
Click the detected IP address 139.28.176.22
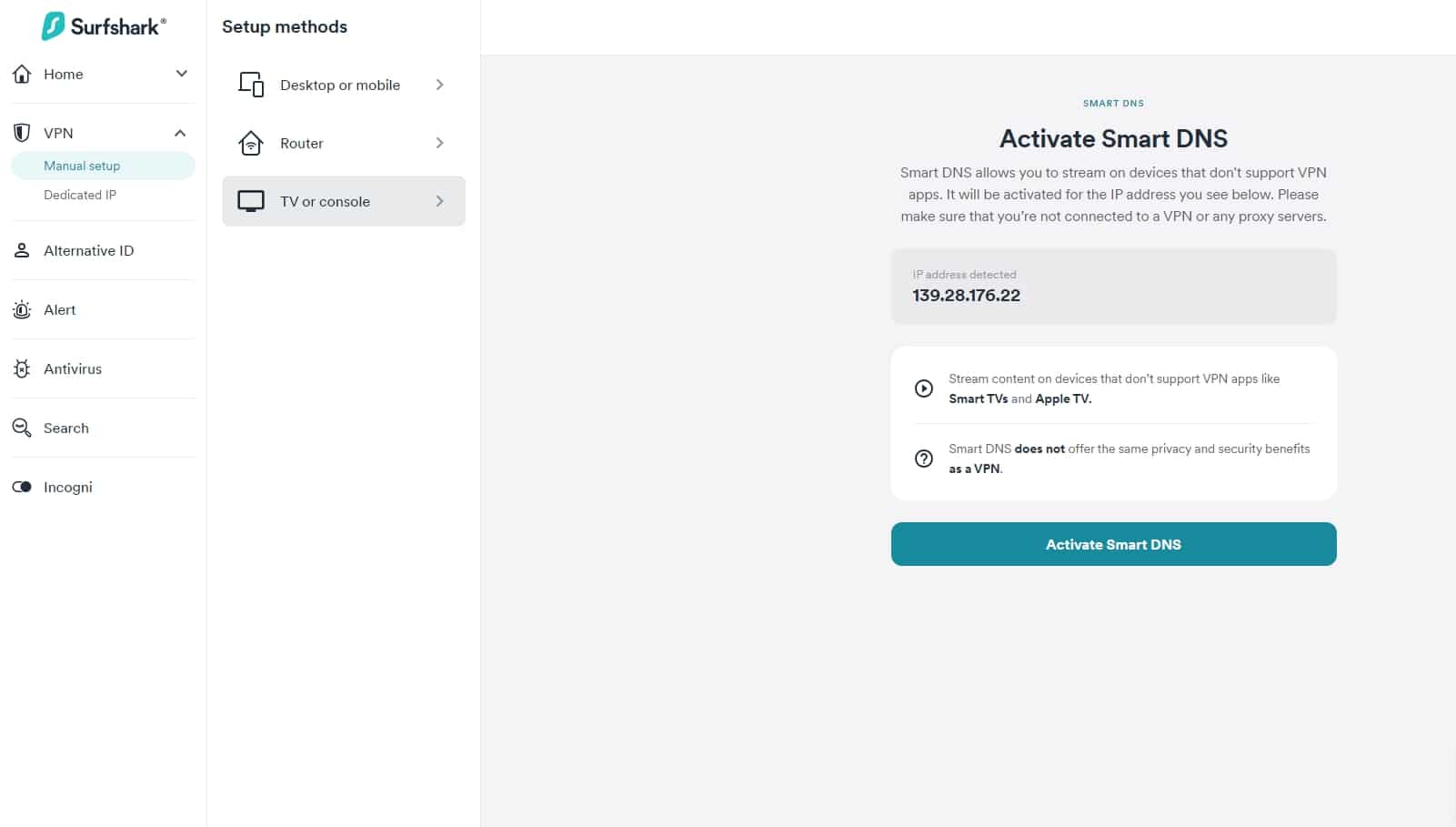point(966,295)
